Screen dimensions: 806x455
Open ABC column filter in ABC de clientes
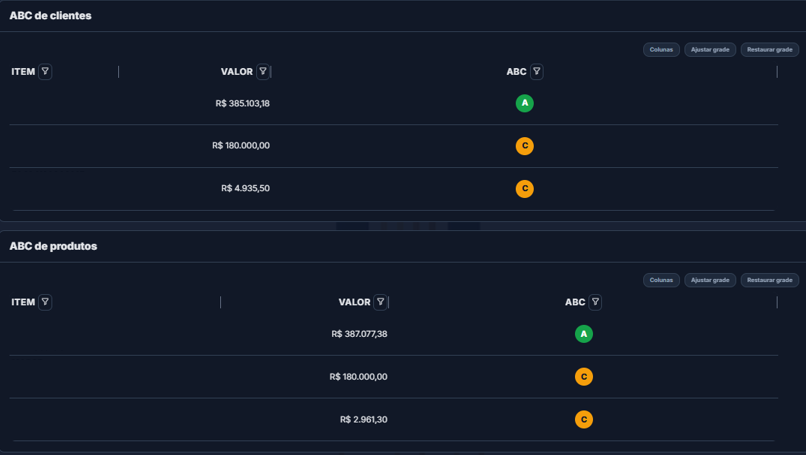click(x=537, y=71)
